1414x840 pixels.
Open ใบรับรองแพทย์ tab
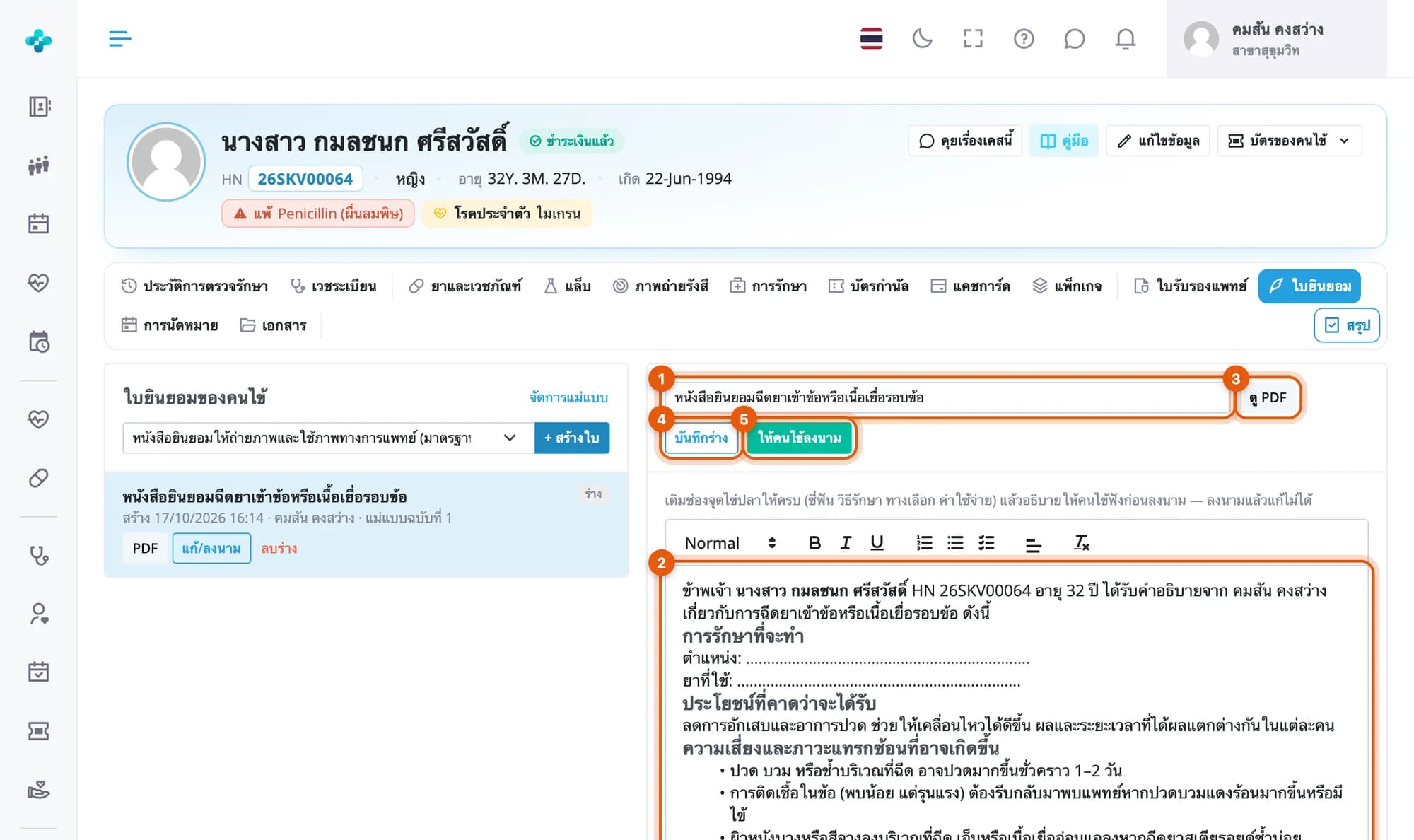[1190, 286]
